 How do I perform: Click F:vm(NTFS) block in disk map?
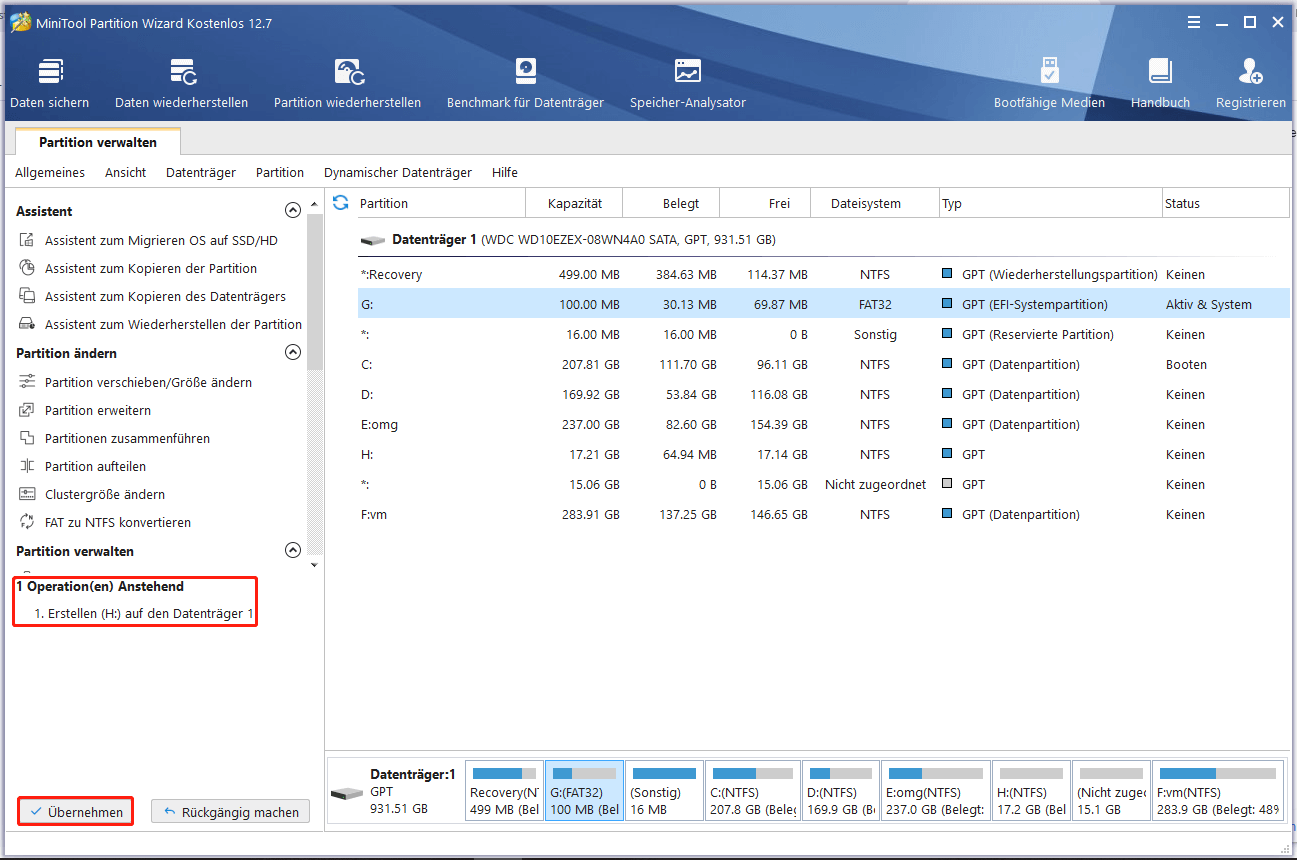click(1219, 791)
